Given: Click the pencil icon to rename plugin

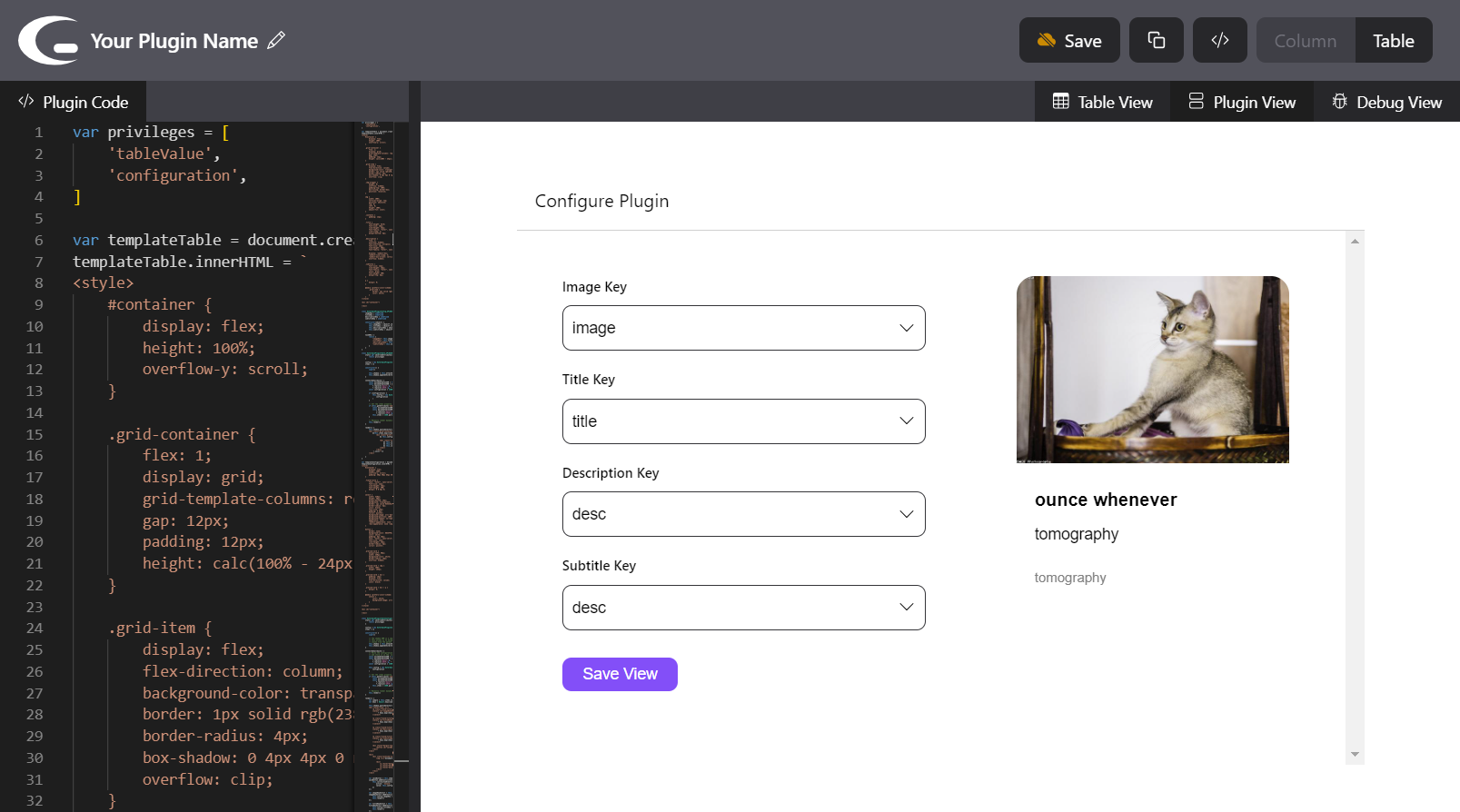Looking at the screenshot, I should (x=276, y=40).
